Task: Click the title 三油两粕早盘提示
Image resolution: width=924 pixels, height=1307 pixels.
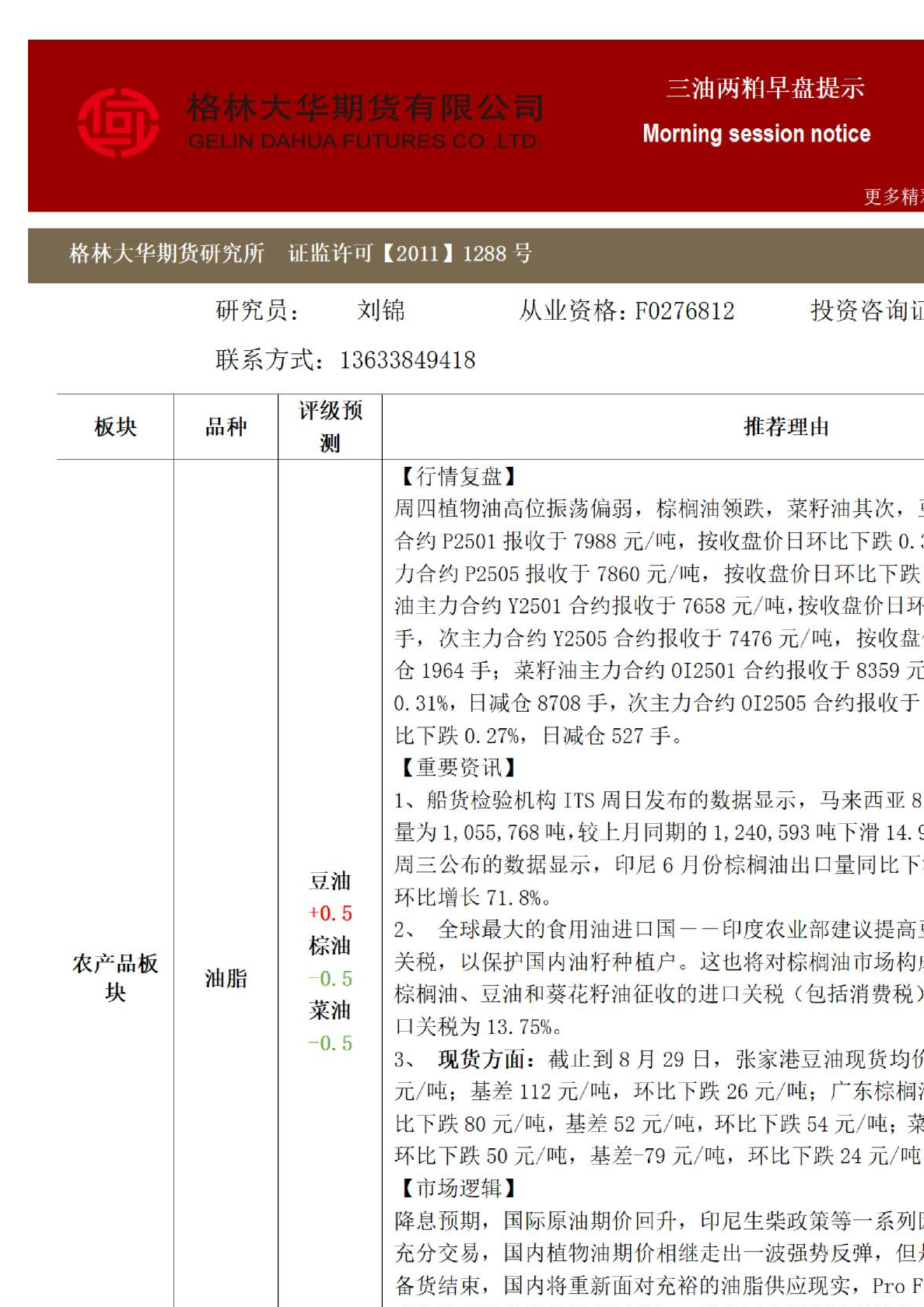Action: (x=765, y=88)
